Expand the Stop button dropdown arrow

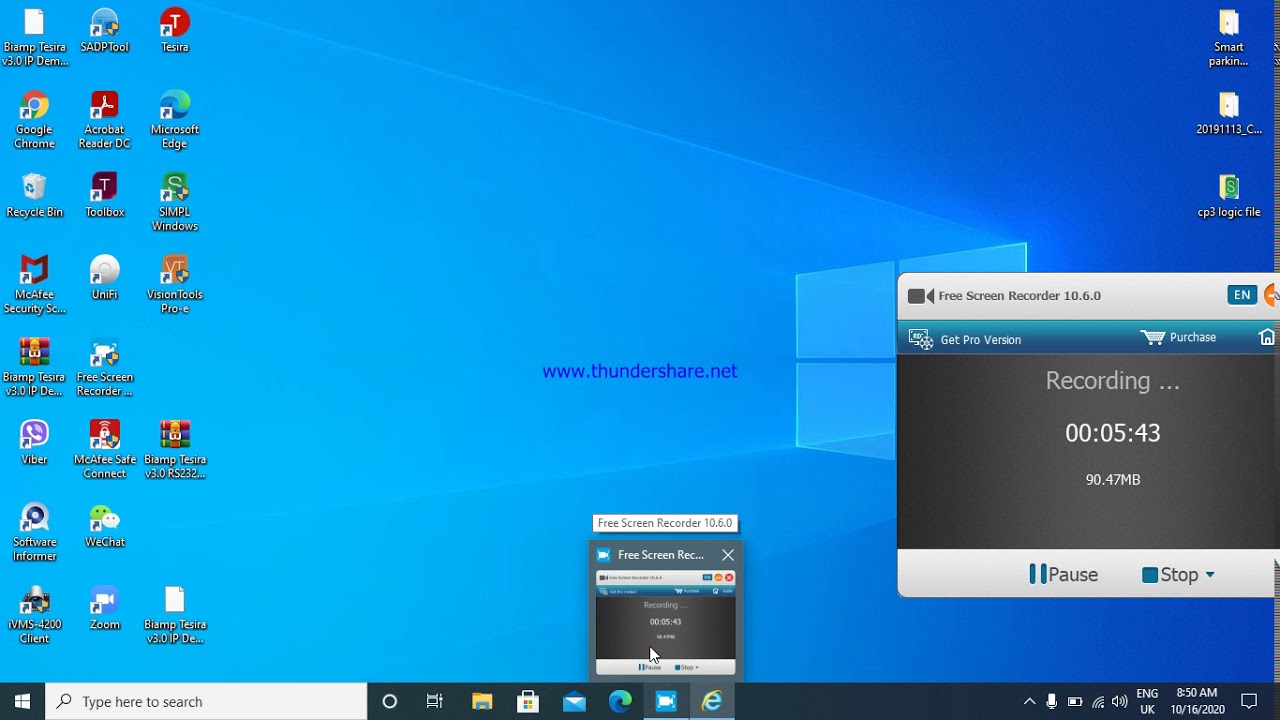(x=1210, y=574)
